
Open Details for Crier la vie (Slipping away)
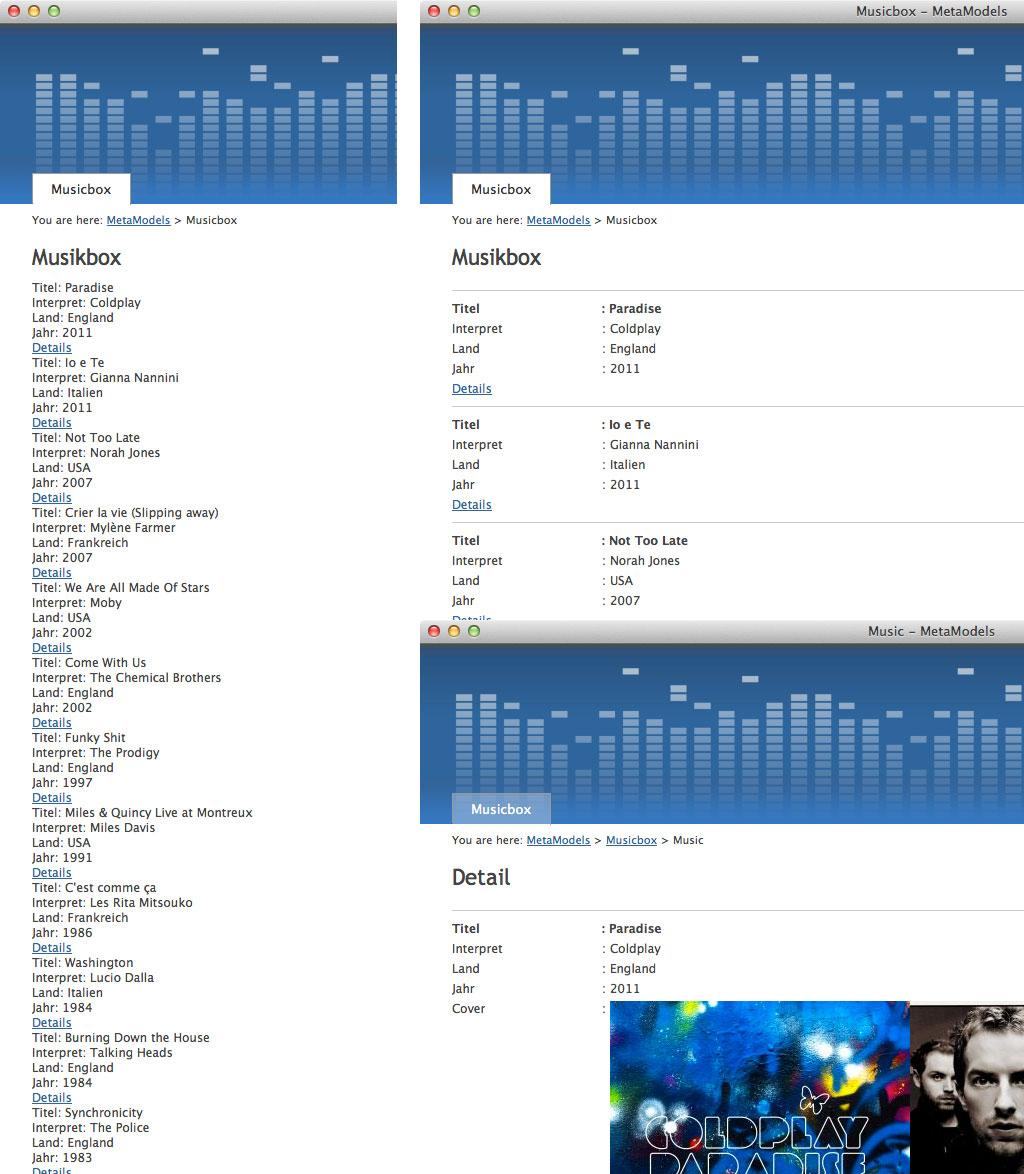tap(52, 573)
